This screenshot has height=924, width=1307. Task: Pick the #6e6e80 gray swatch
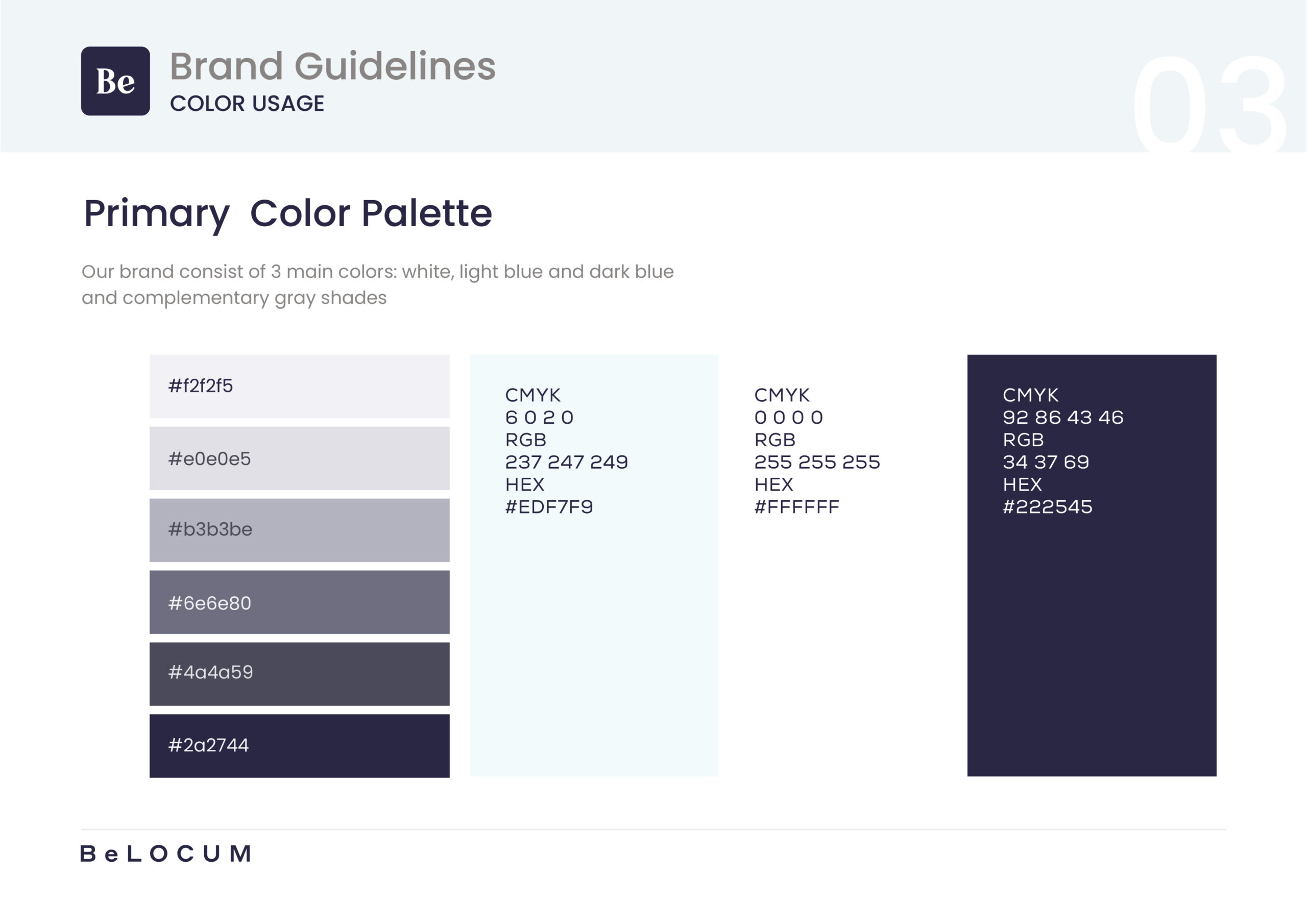(299, 602)
